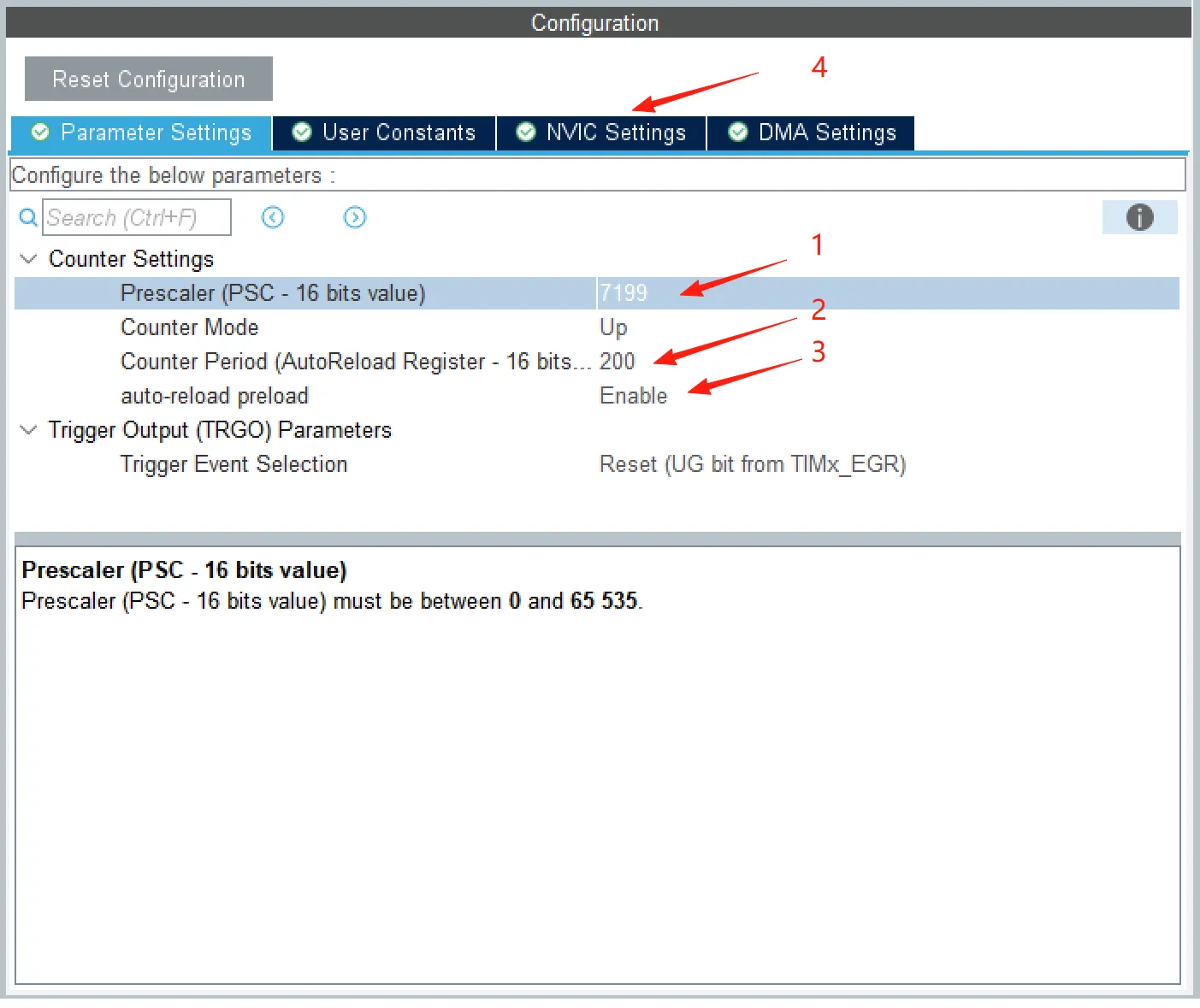
Task: Click the User Constants green check icon
Action: (x=302, y=133)
